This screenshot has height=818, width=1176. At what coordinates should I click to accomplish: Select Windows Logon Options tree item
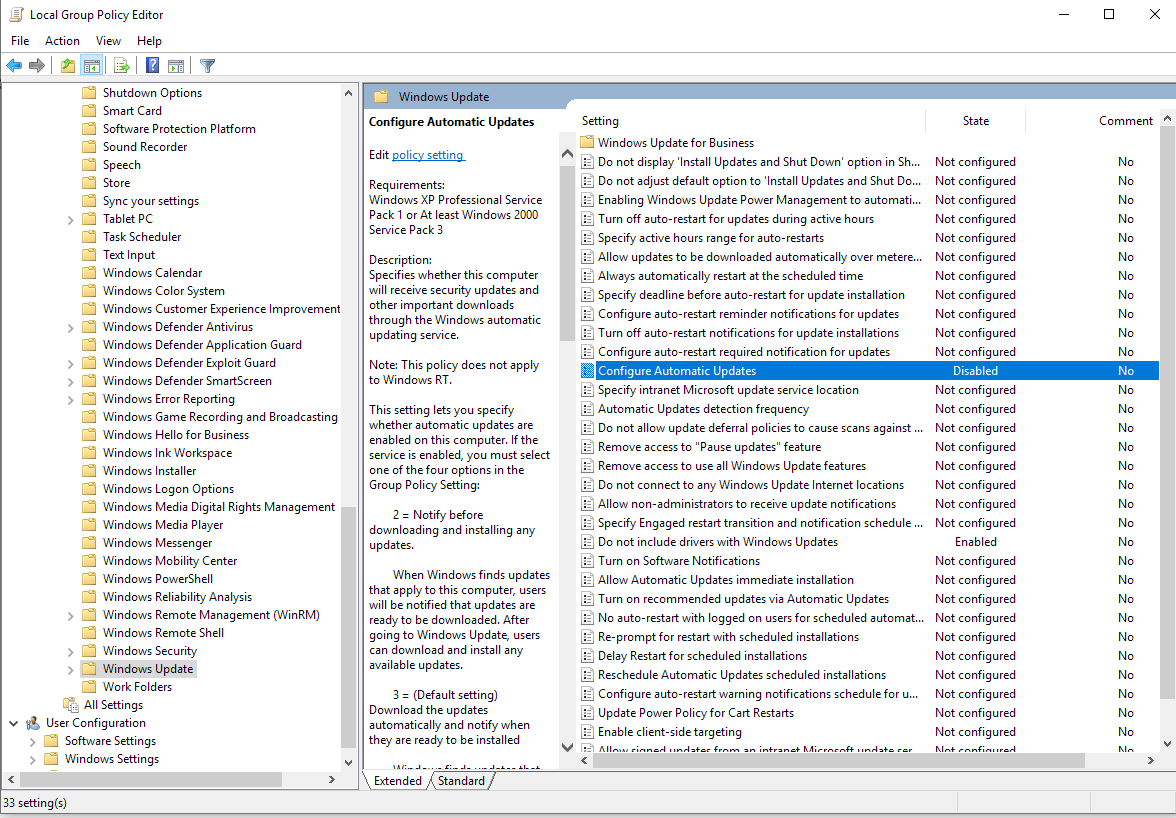pyautogui.click(x=168, y=489)
